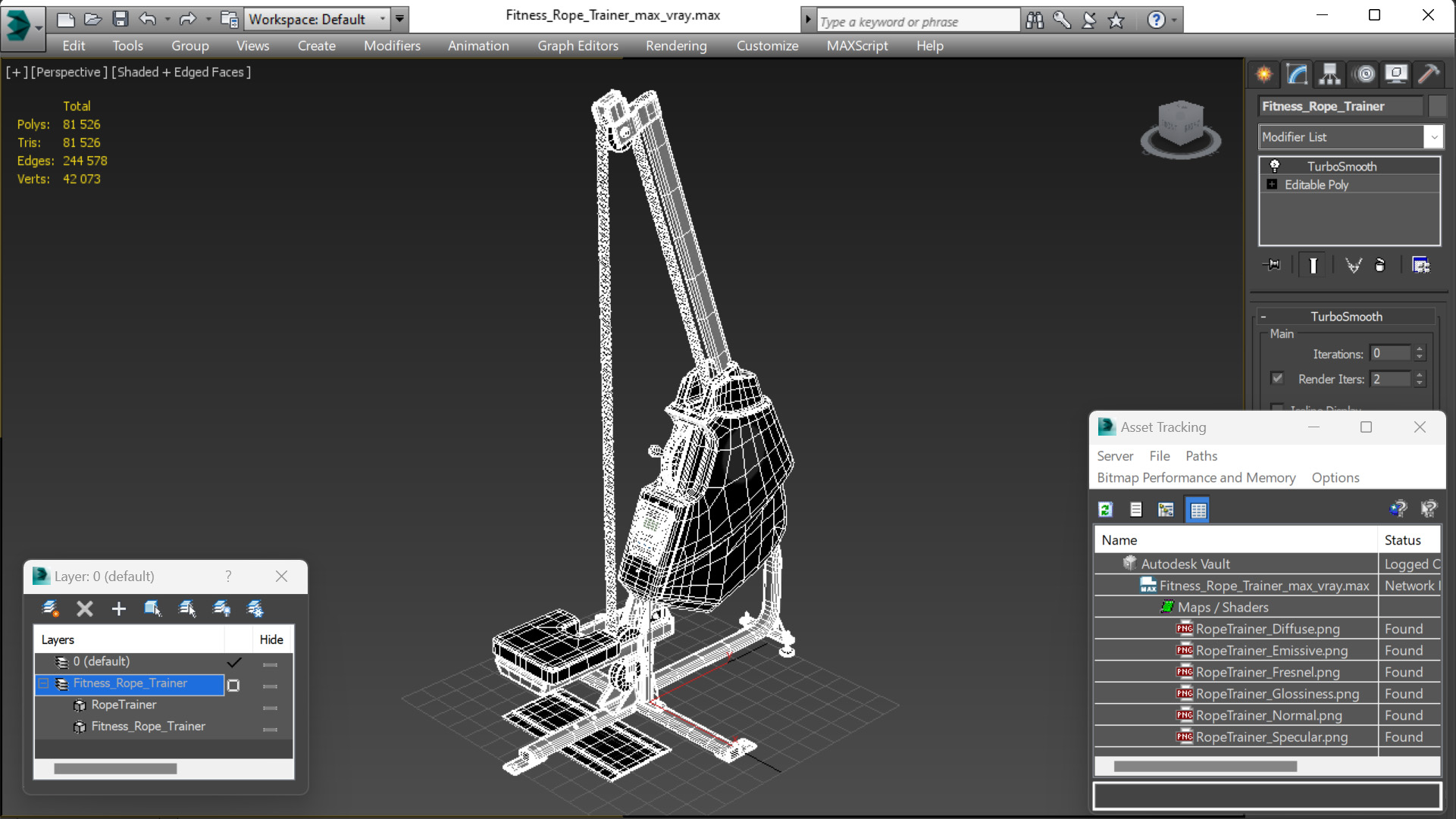Screen dimensions: 1456x819
Task: Open the Utilities hammer panel tab
Action: (1429, 73)
